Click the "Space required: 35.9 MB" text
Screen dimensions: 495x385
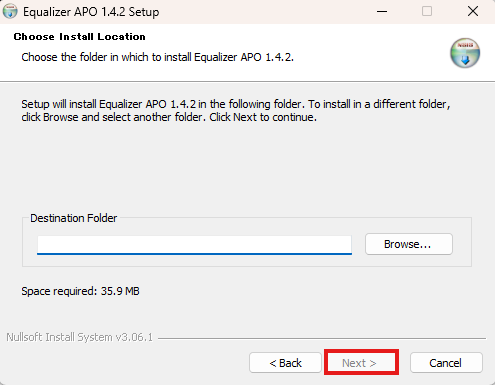[80, 291]
